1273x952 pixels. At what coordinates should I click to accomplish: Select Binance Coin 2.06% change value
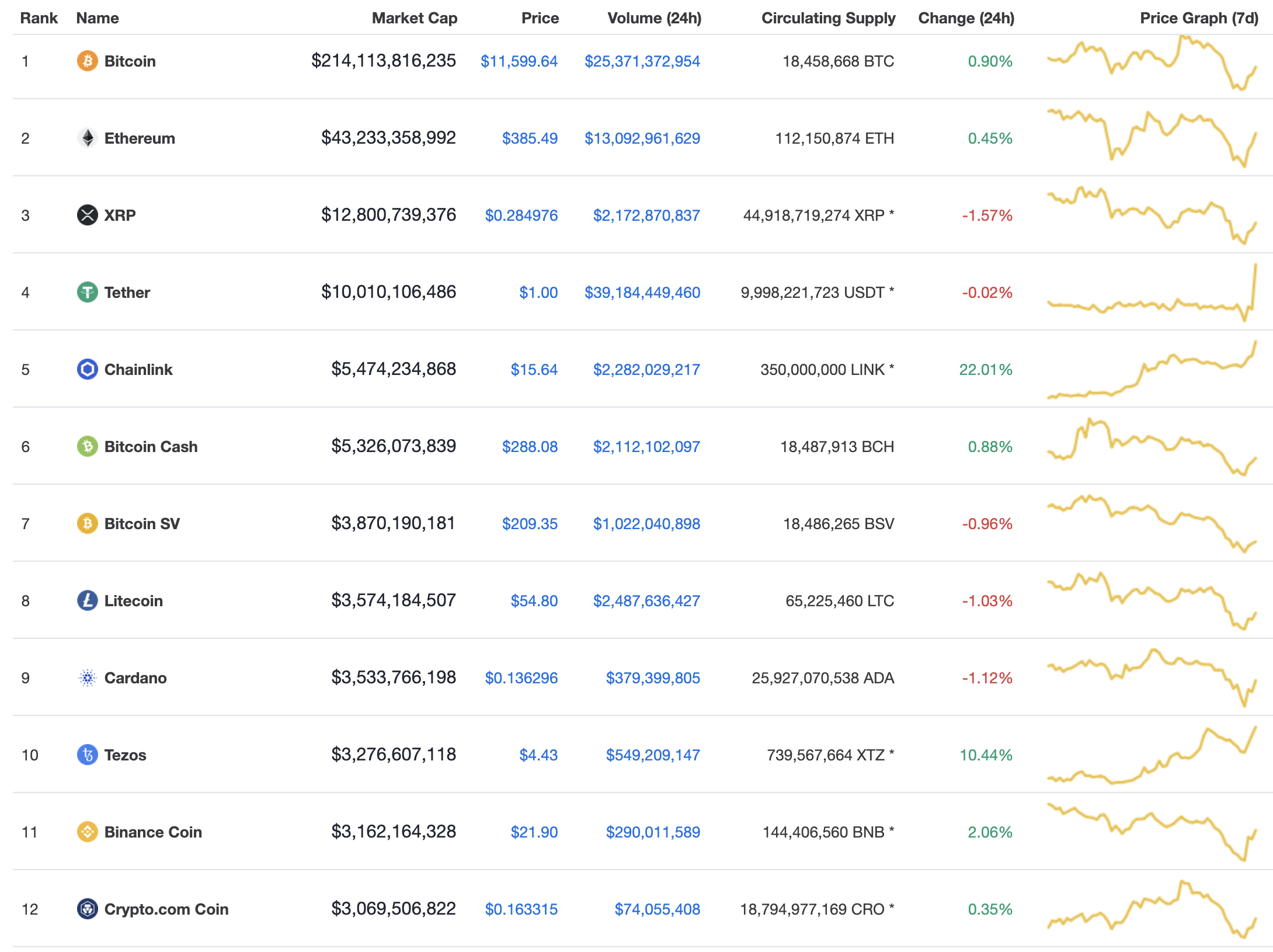pyautogui.click(x=990, y=832)
